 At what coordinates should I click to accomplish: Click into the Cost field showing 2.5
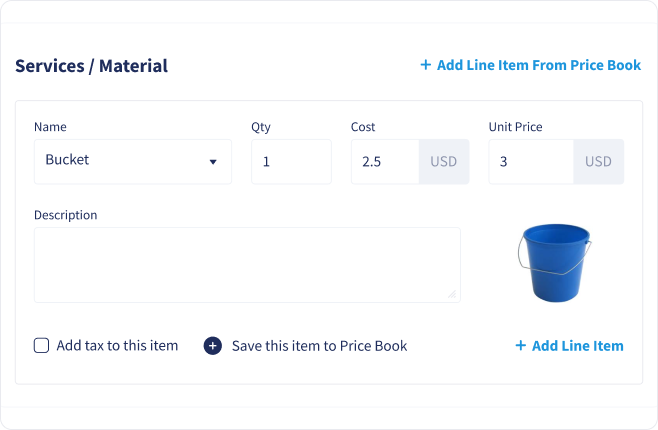pyautogui.click(x=385, y=162)
